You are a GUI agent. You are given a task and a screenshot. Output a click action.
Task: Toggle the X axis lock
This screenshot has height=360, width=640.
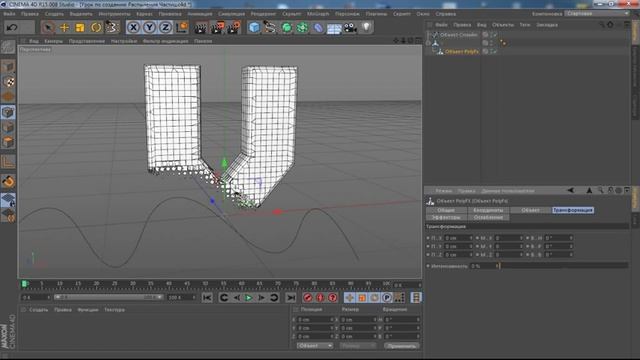pyautogui.click(x=133, y=27)
